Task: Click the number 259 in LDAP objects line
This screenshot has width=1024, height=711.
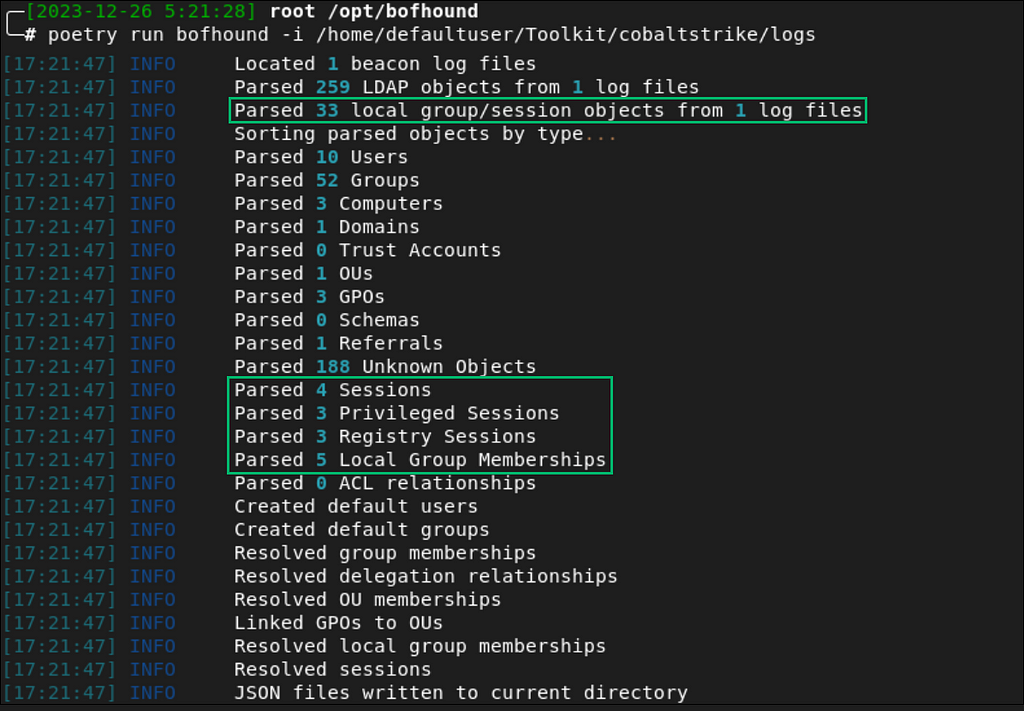Action: [x=333, y=87]
